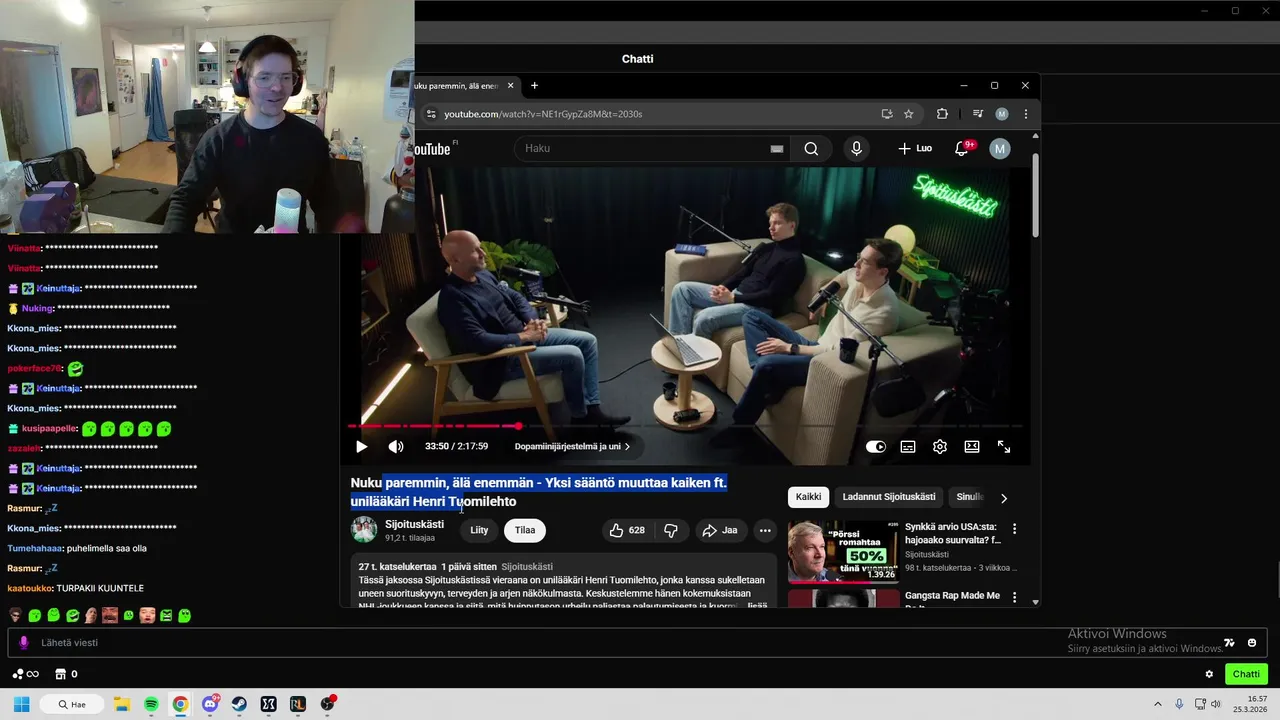Open the on-screen keyboard in YouTube search
The height and width of the screenshot is (720, 1280).
tap(777, 149)
